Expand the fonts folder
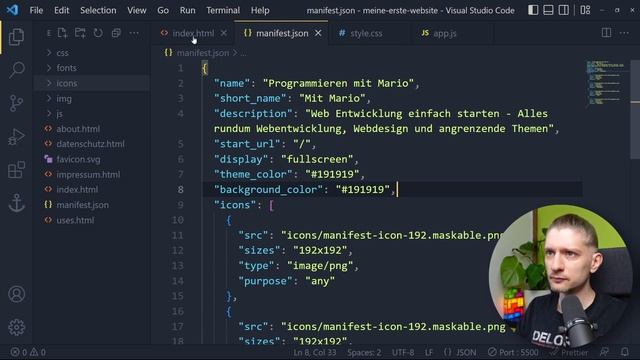The width and height of the screenshot is (640, 360). point(92,68)
